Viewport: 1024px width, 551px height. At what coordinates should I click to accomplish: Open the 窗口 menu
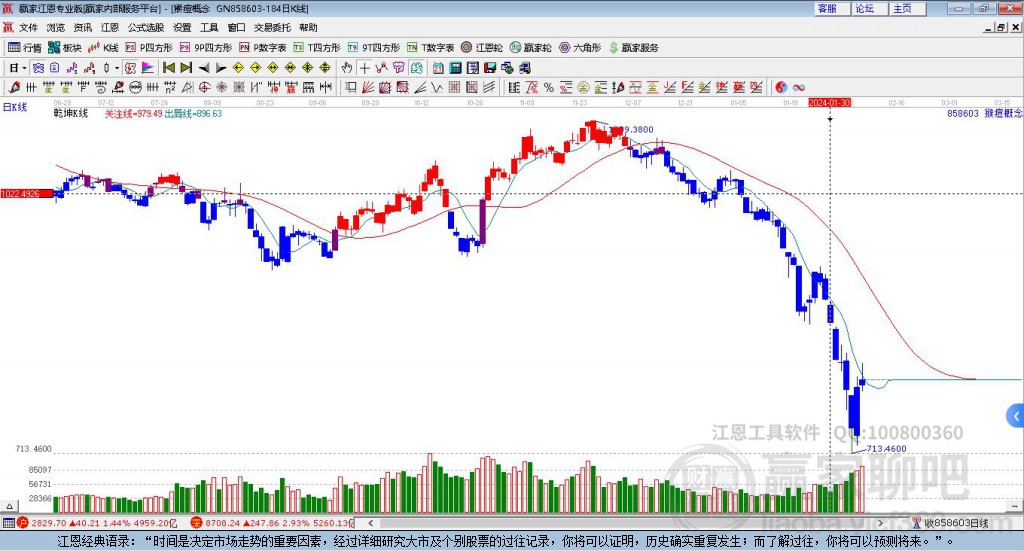coord(236,27)
